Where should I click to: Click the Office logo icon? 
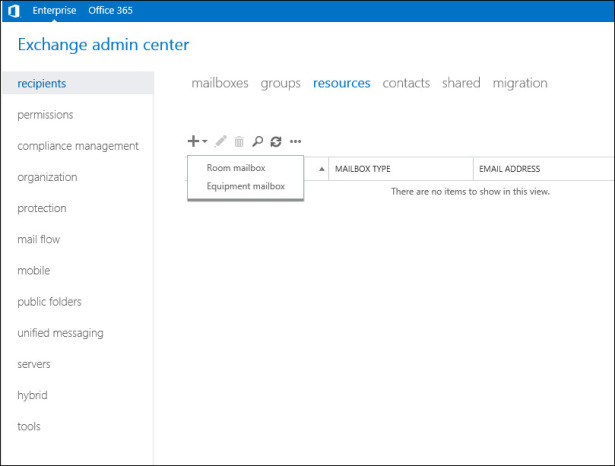14,11
